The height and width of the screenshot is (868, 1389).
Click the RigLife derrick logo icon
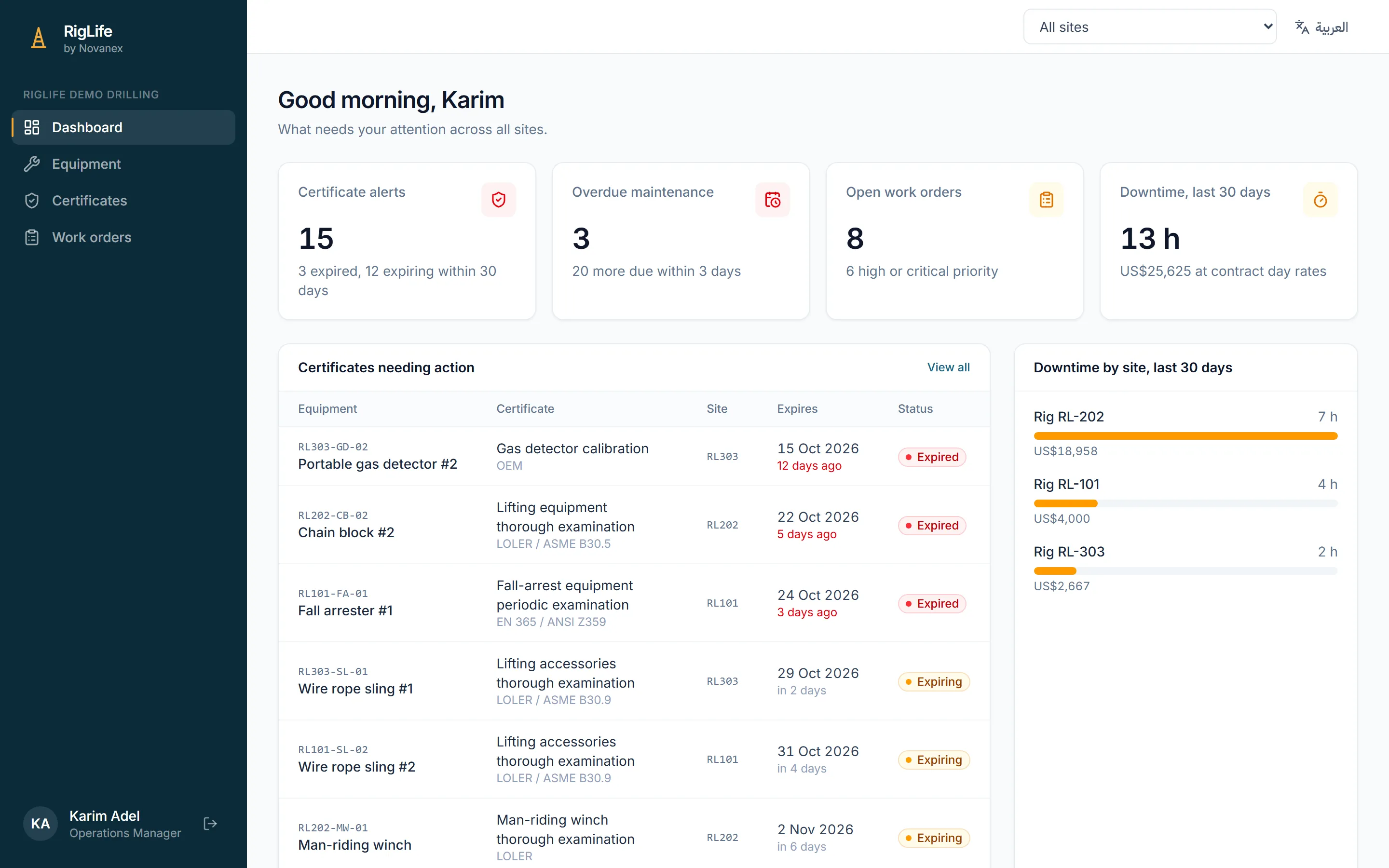tap(39, 39)
